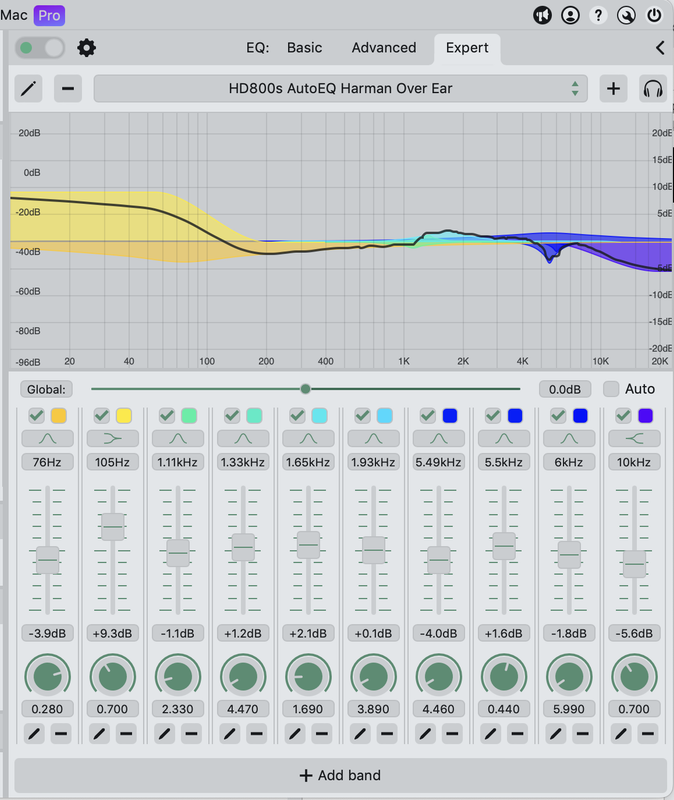Open filter type selector for 1.65kHz band

[x=308, y=438]
